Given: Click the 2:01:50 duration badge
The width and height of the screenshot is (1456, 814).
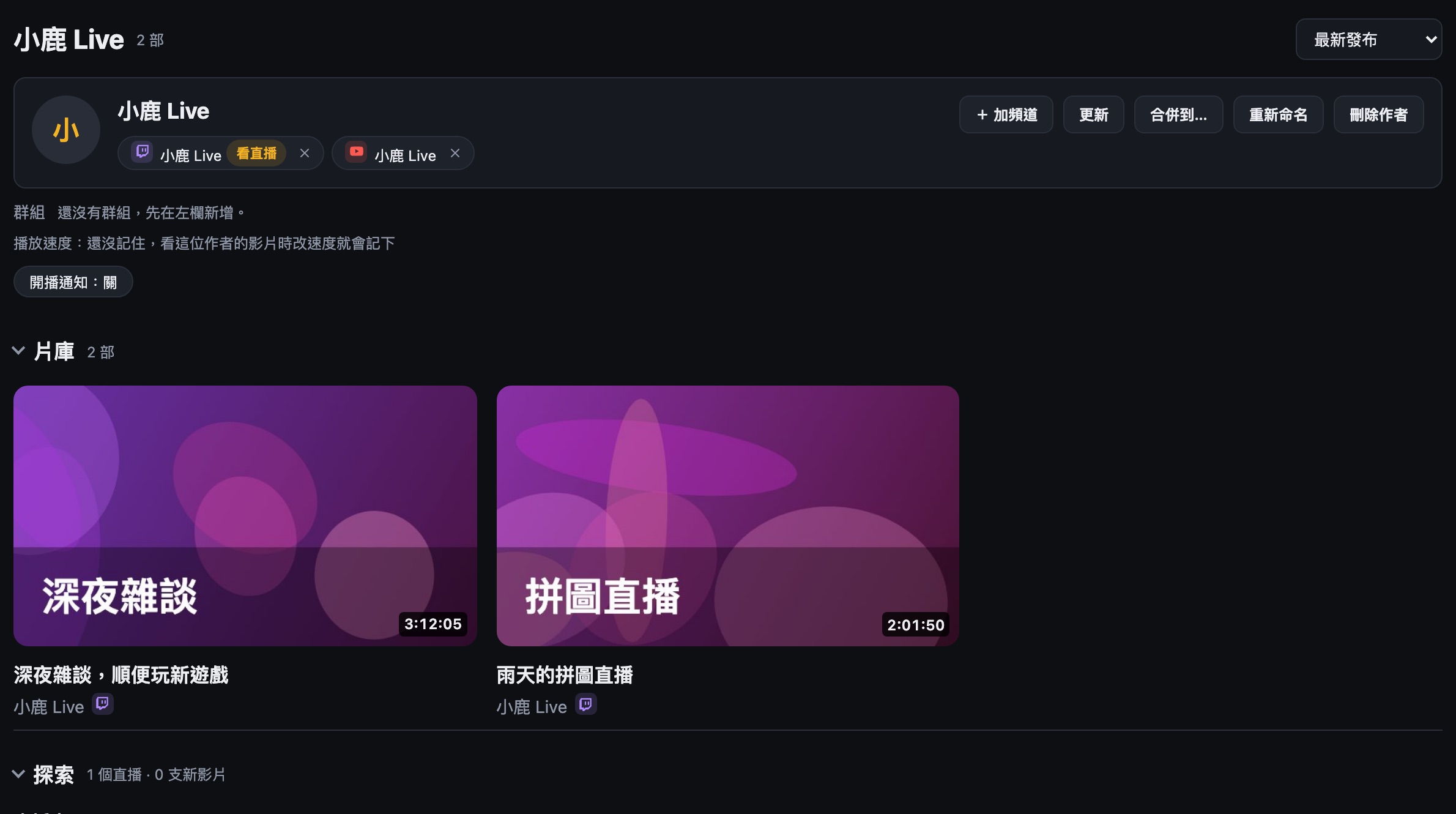Looking at the screenshot, I should 916,625.
